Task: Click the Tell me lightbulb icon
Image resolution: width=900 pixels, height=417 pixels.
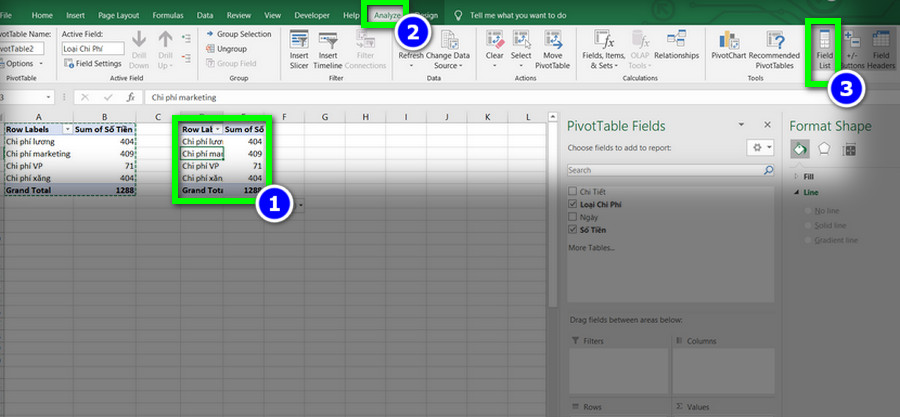Action: pyautogui.click(x=458, y=15)
